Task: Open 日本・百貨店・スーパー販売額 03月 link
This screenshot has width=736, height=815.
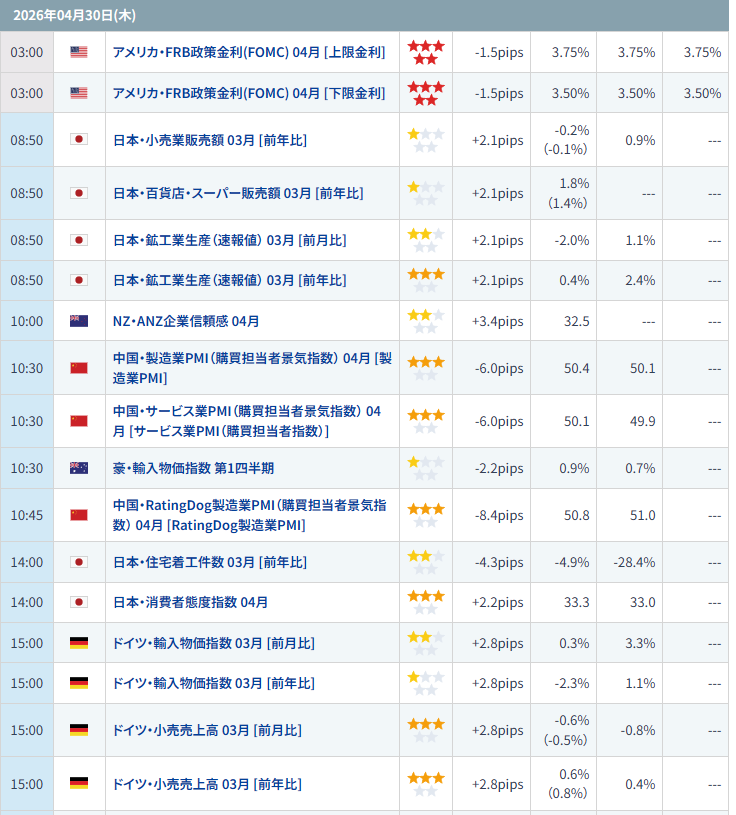Action: [x=238, y=193]
